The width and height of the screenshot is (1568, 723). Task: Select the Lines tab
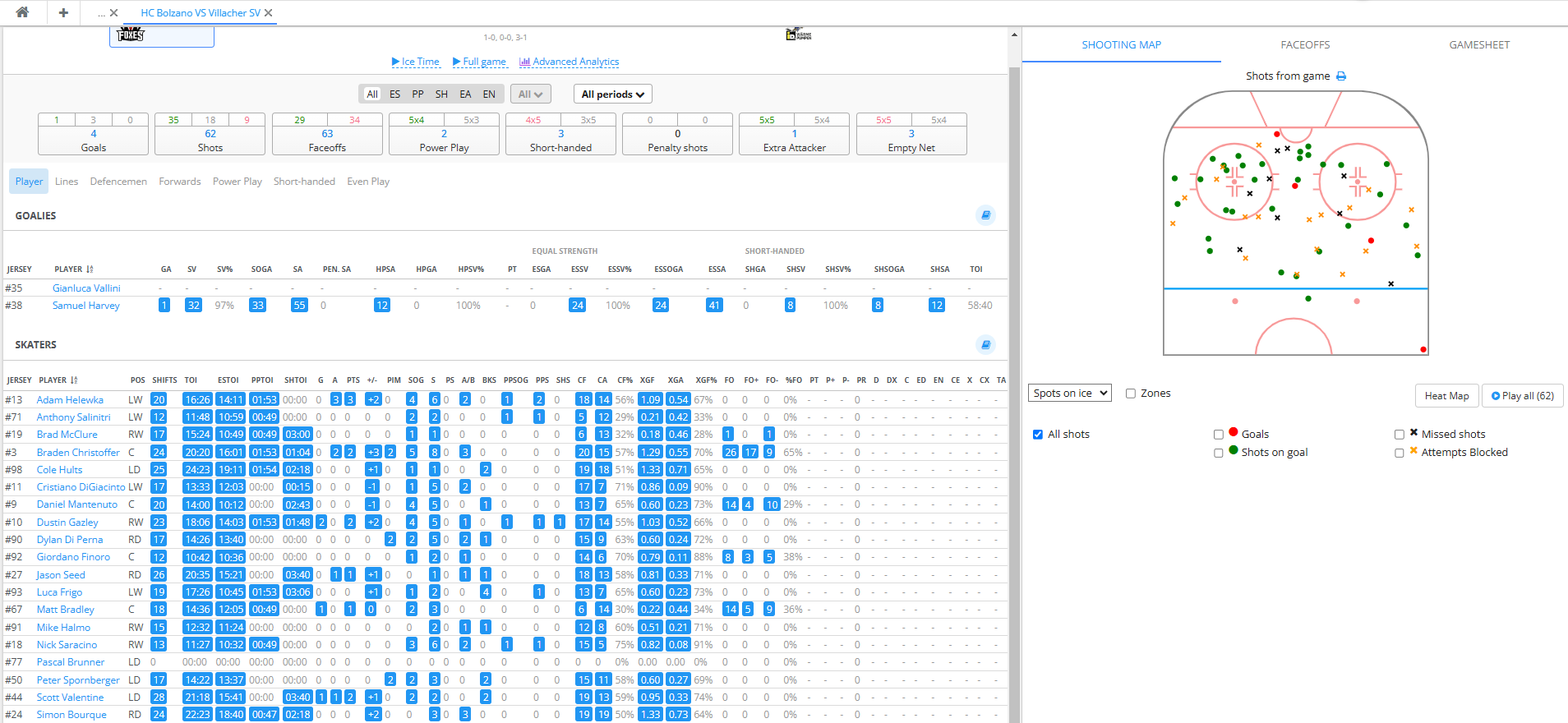coord(67,182)
